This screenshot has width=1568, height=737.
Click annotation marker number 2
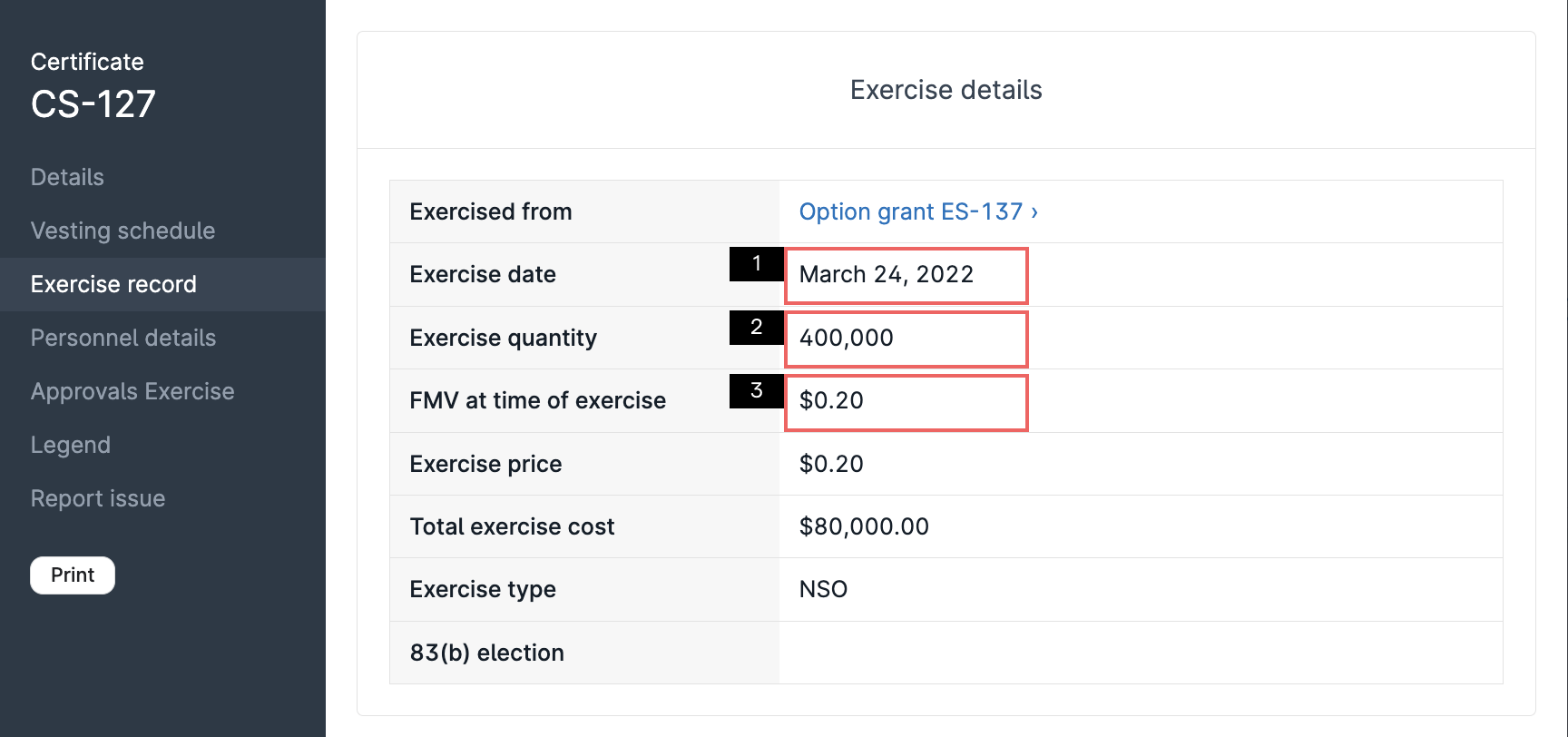pos(756,327)
